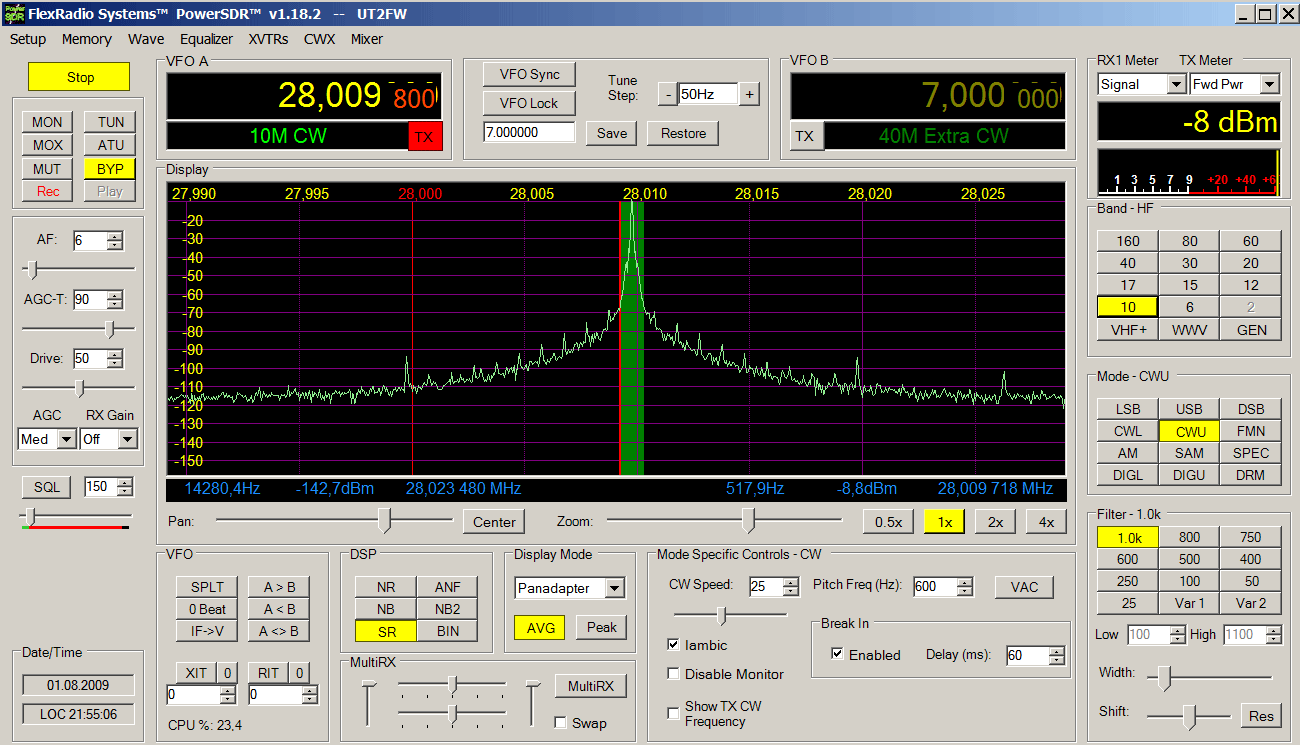Start recording with the Rec button
The image size is (1300, 745).
[x=47, y=191]
